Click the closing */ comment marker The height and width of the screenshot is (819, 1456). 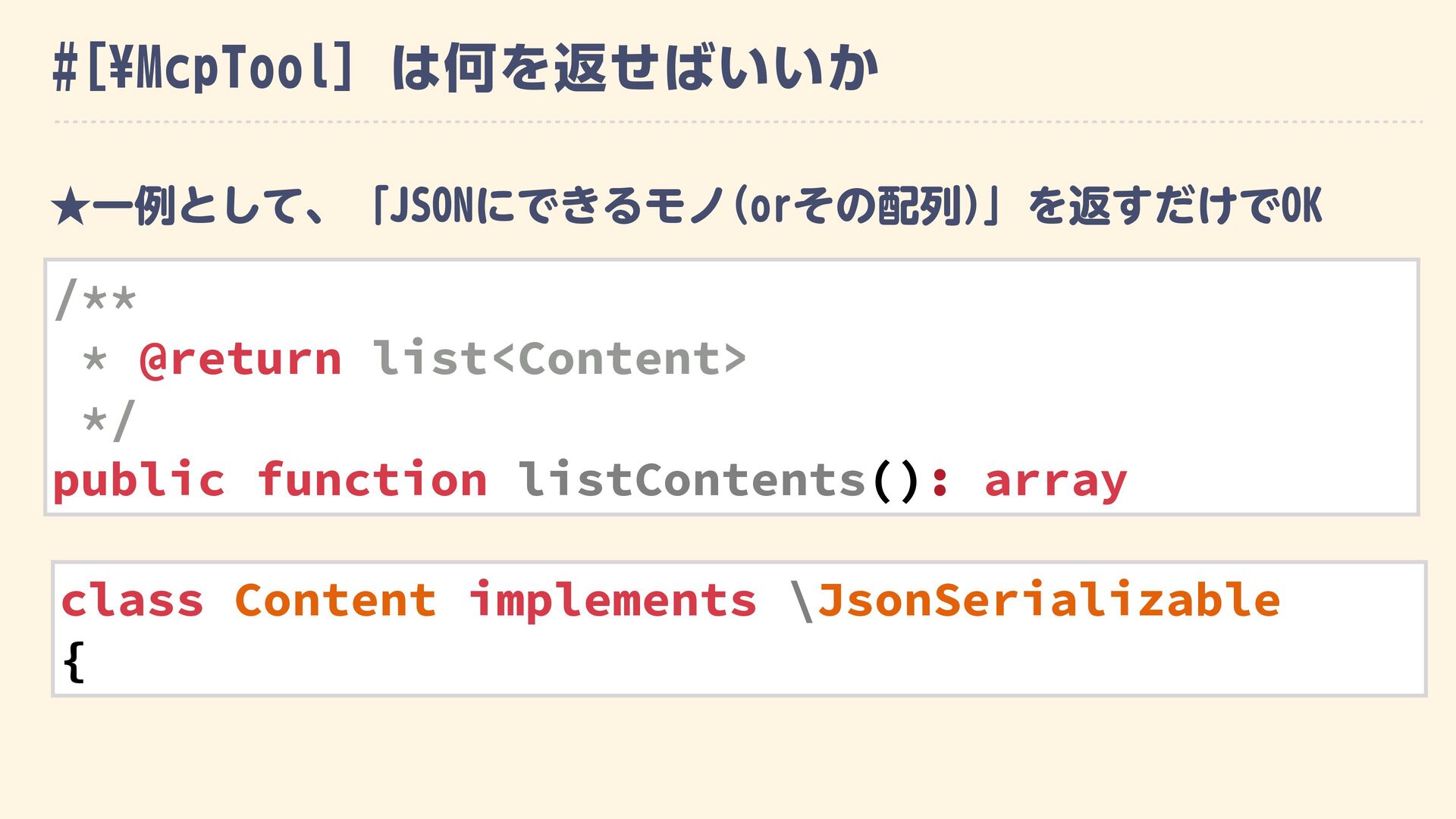pos(109,419)
